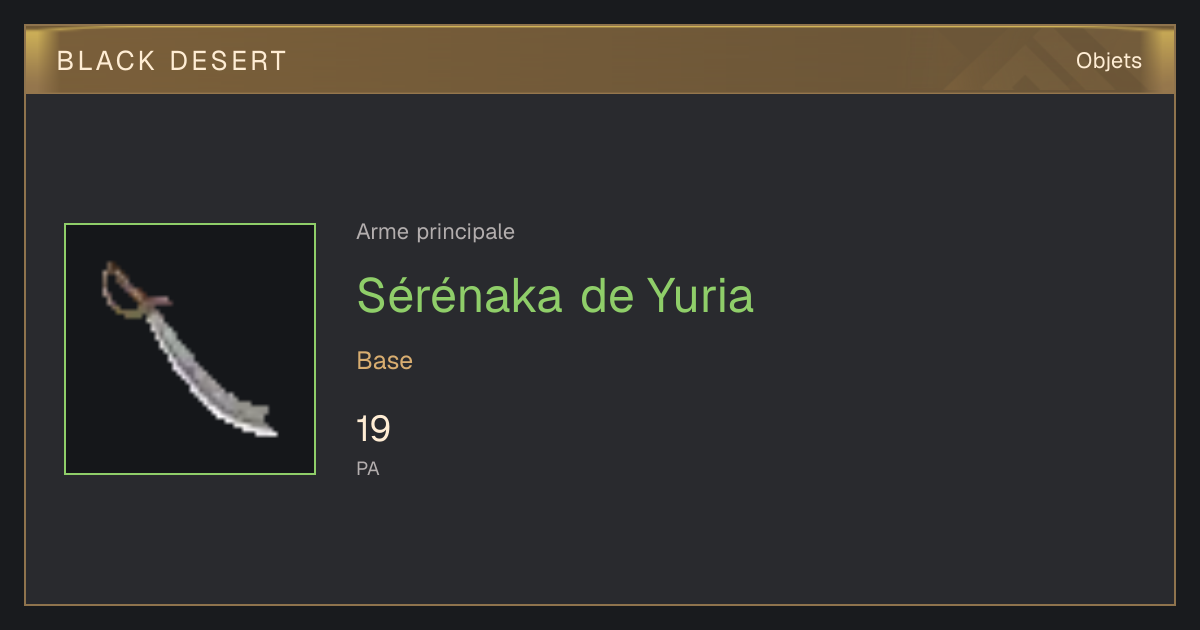Click the Sérénaka de Yuria item name
The width and height of the screenshot is (1200, 630).
(x=555, y=295)
